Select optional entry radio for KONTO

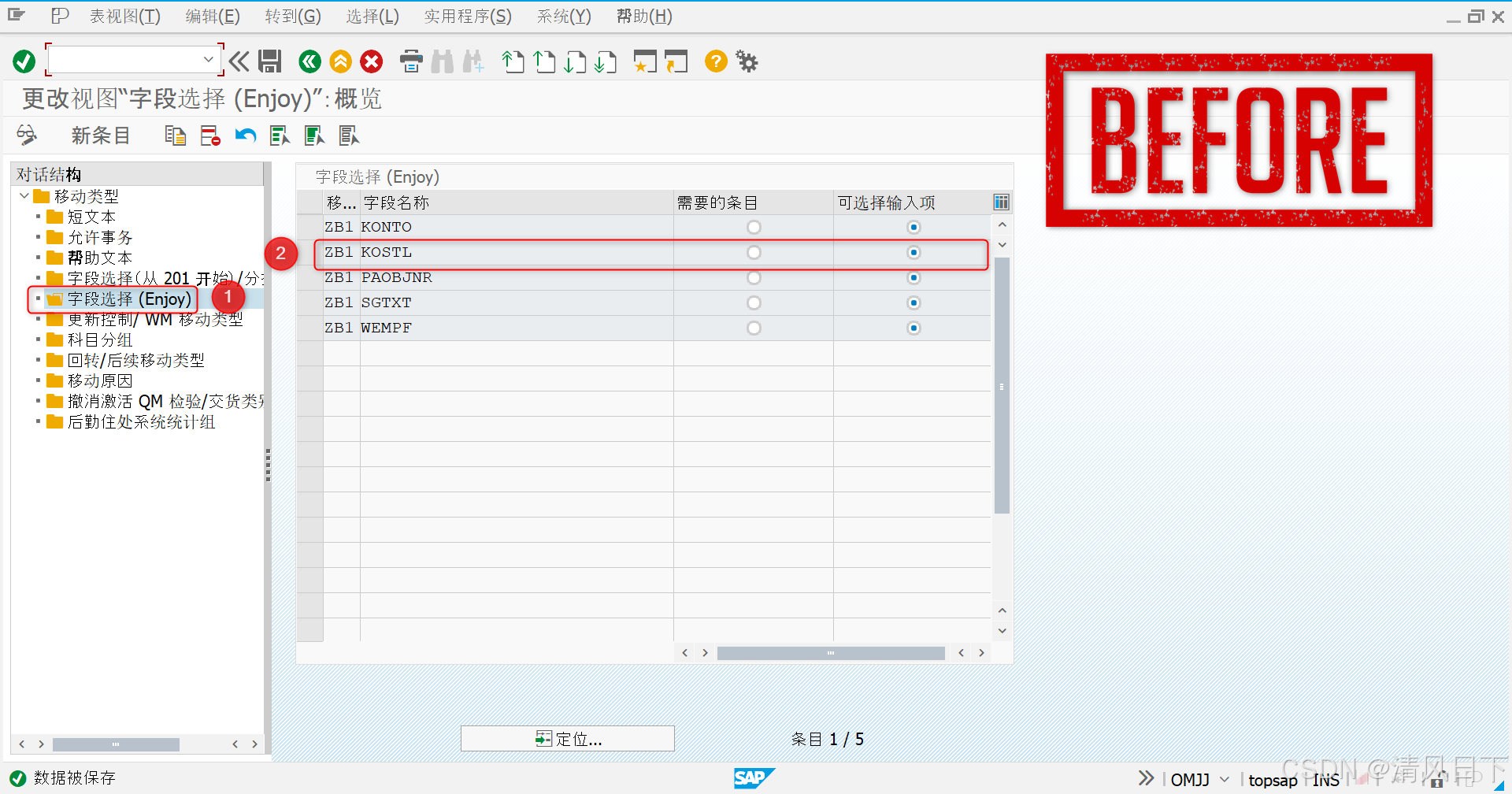coord(913,227)
